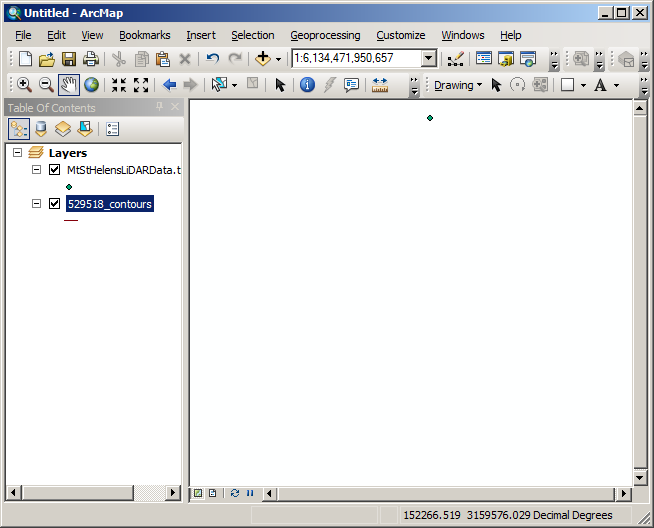Viewport: 654px width, 528px height.
Task: Open the map scale dropdown
Action: (x=429, y=59)
